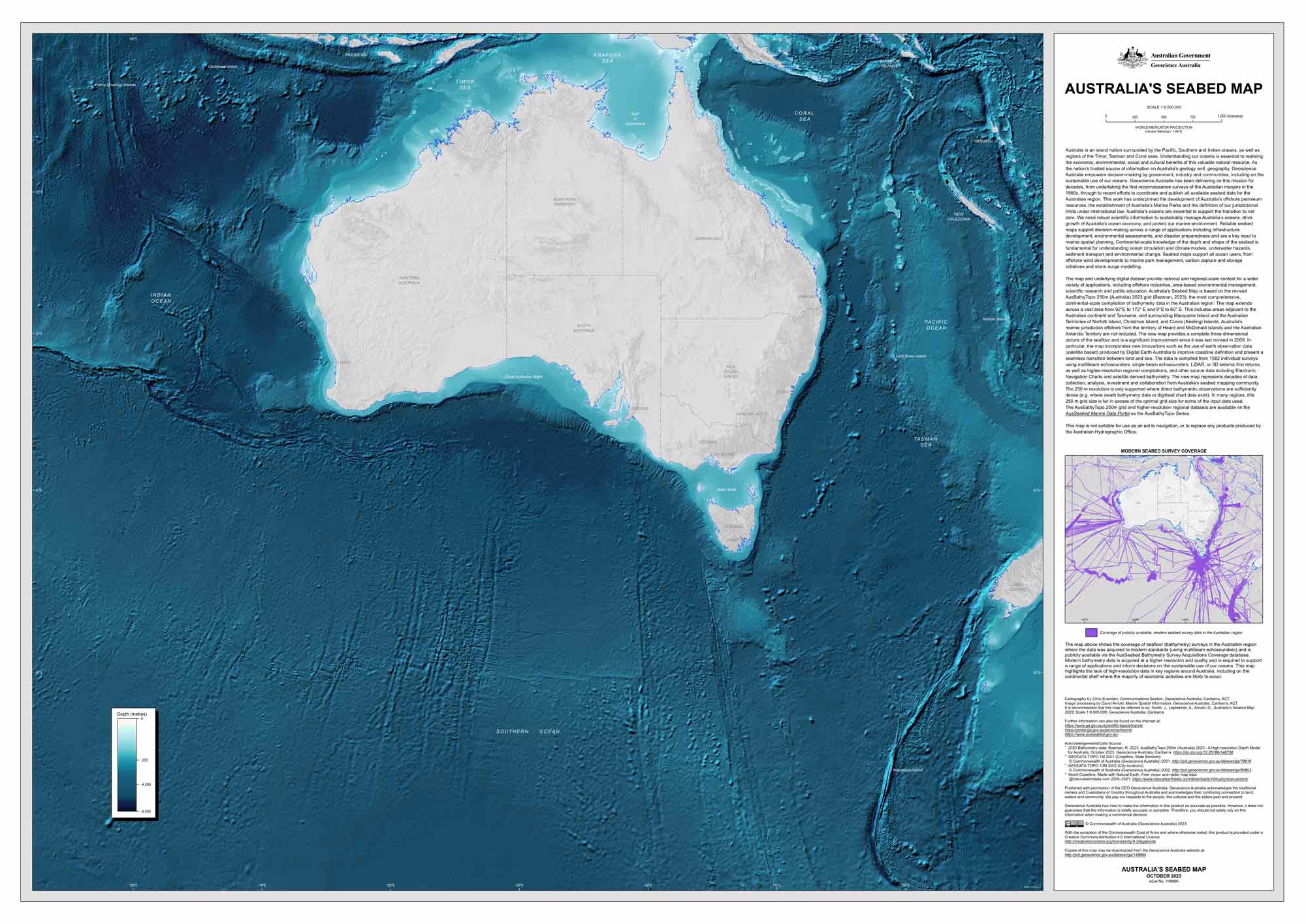Viewport: 1306px width, 924px height.
Task: Click the Modern Seabed Survey Coverage inset map
Action: point(1163,539)
